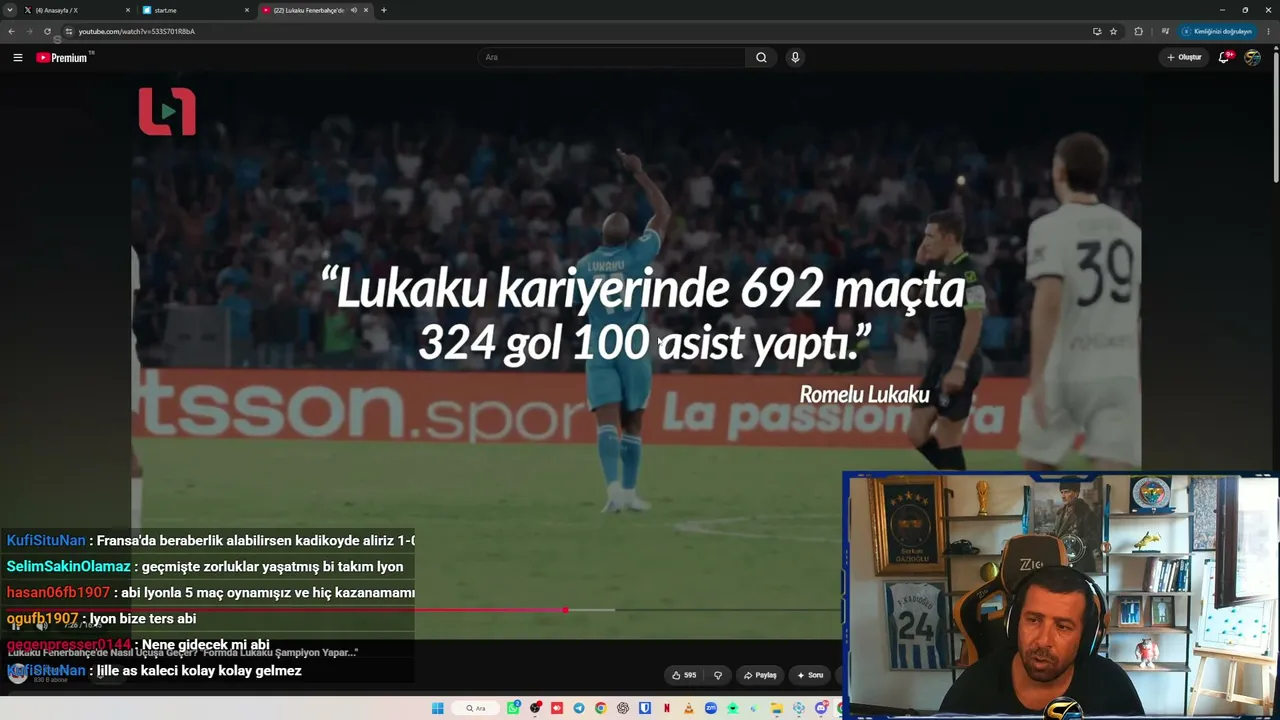
Task: Click chat username hasan06fb1907
Action: [x=58, y=593]
